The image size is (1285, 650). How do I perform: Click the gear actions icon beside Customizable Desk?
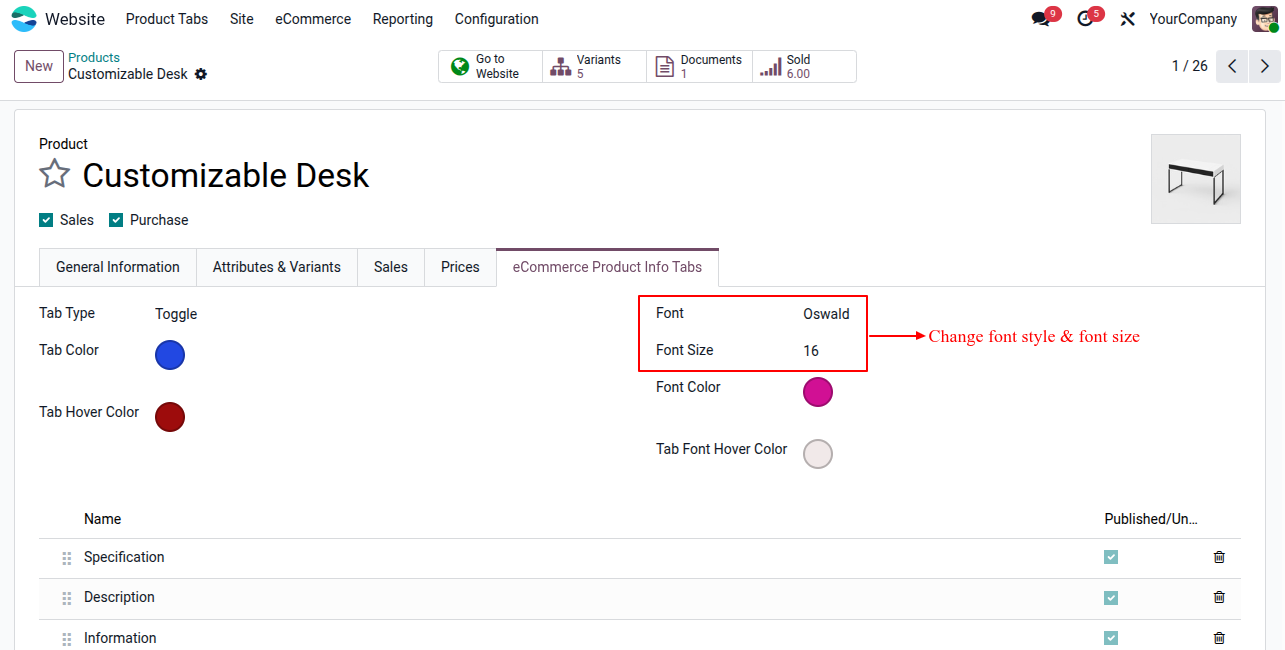pyautogui.click(x=201, y=74)
